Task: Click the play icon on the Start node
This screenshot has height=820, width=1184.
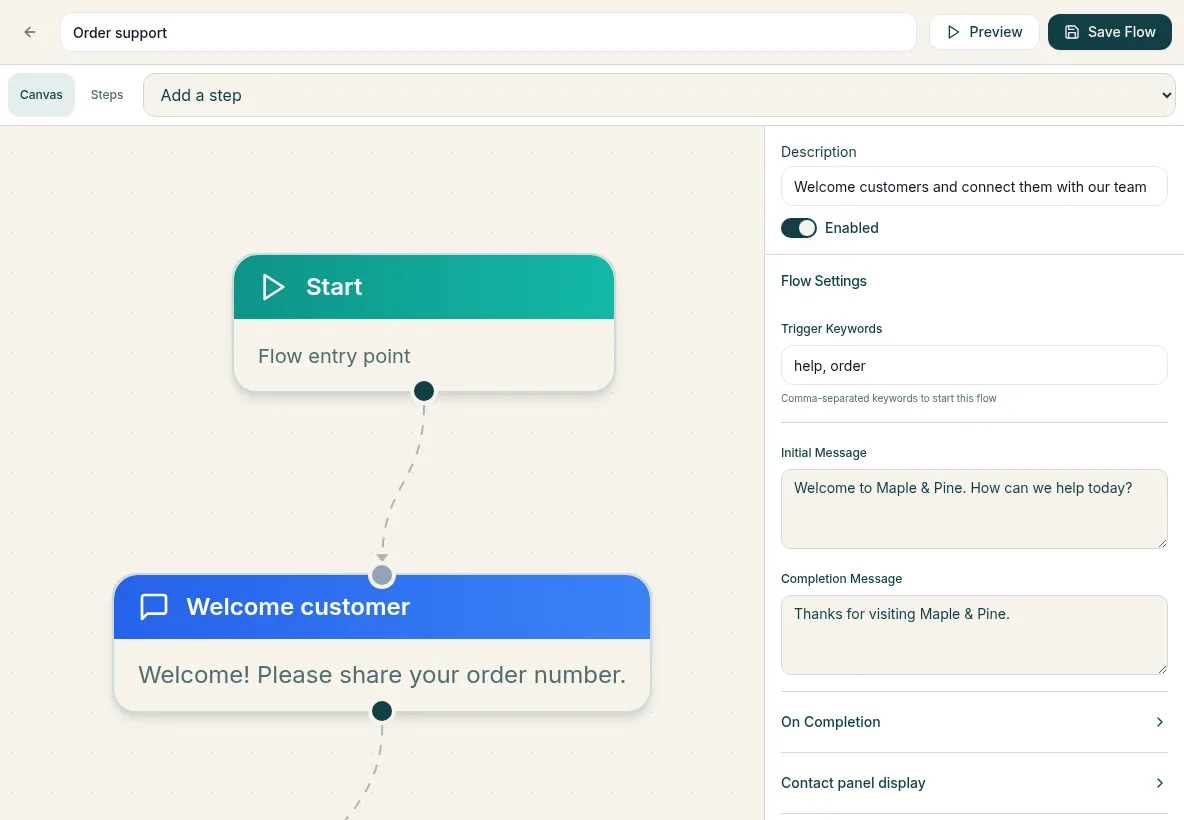Action: click(273, 287)
